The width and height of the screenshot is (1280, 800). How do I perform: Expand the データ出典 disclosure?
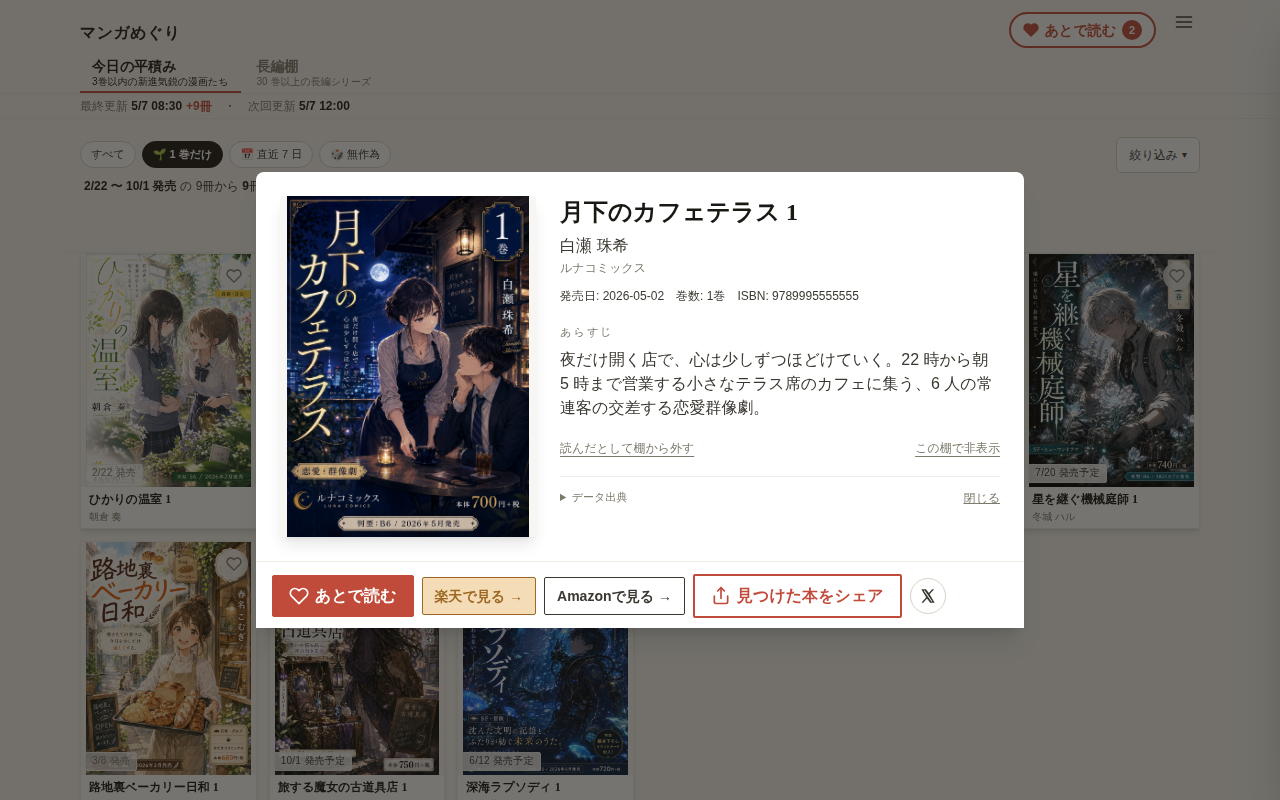(x=594, y=497)
